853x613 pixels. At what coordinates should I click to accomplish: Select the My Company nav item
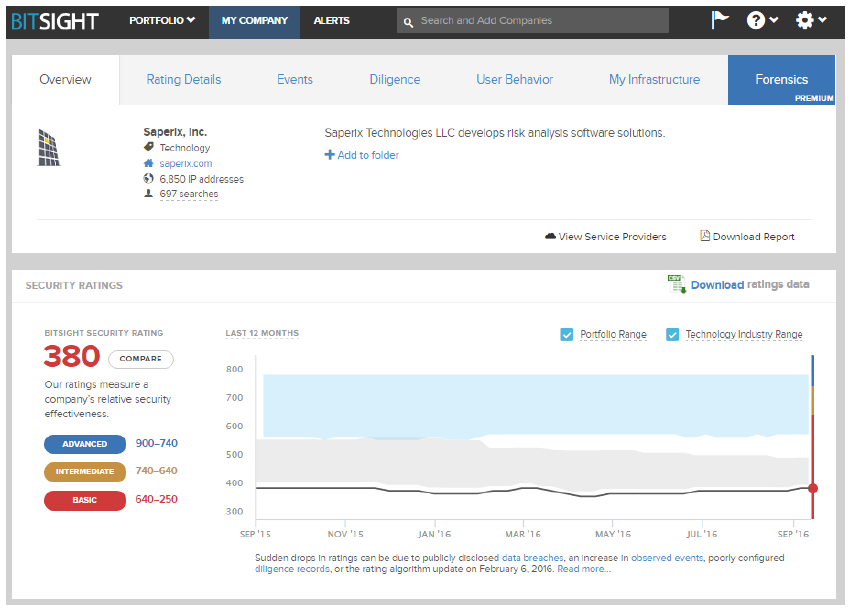(255, 21)
